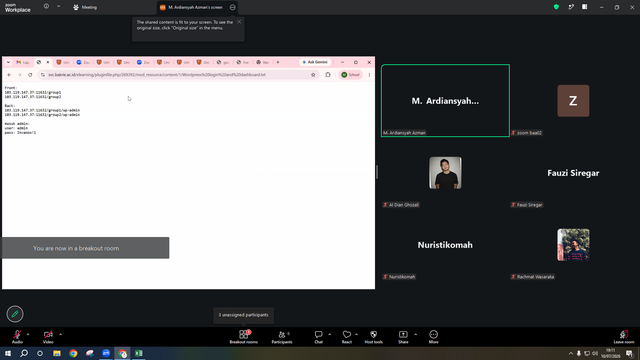
Task: Click extensions icon in shared Chrome
Action: click(328, 75)
